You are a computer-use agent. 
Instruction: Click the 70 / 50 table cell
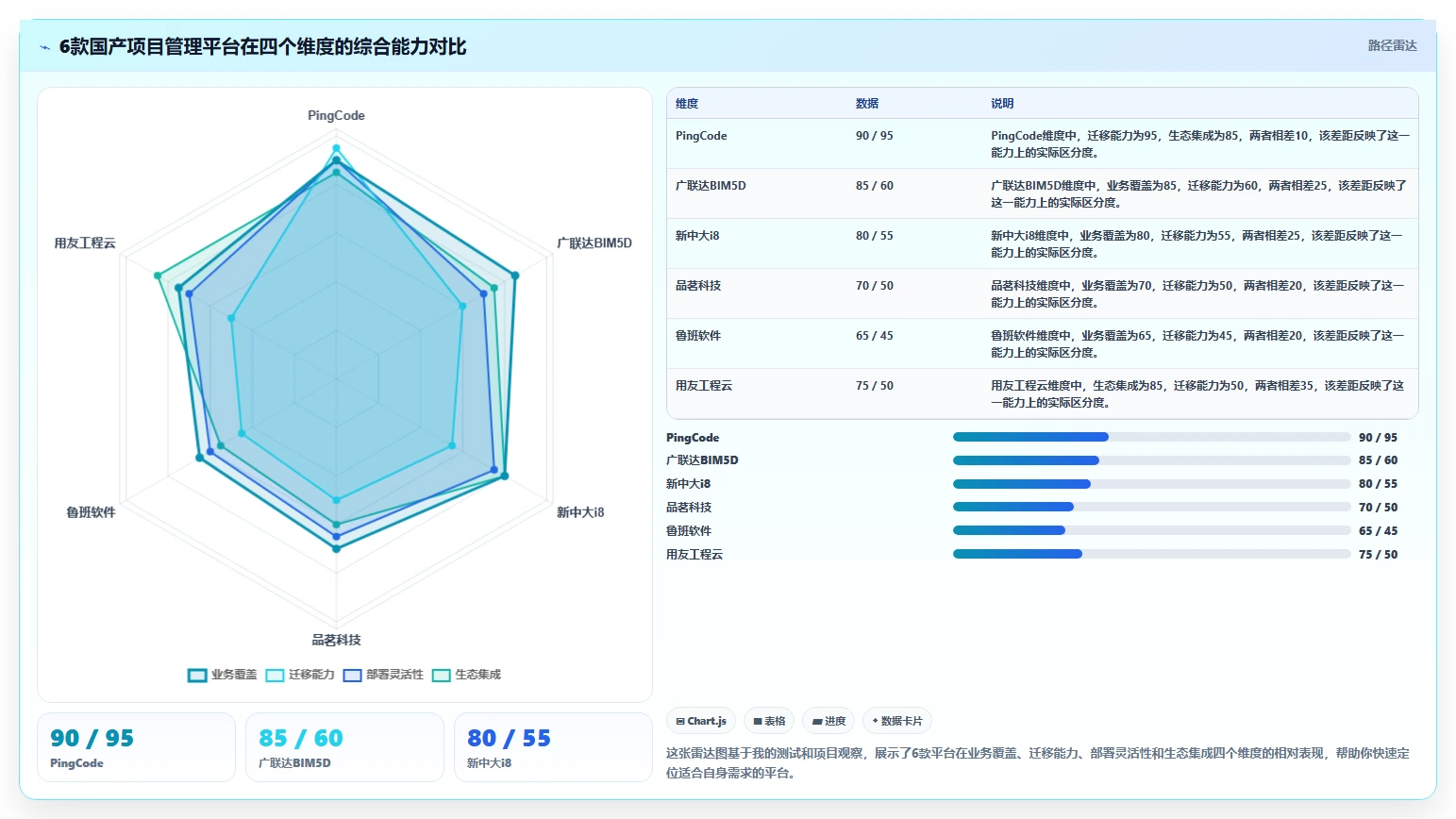tap(875, 286)
